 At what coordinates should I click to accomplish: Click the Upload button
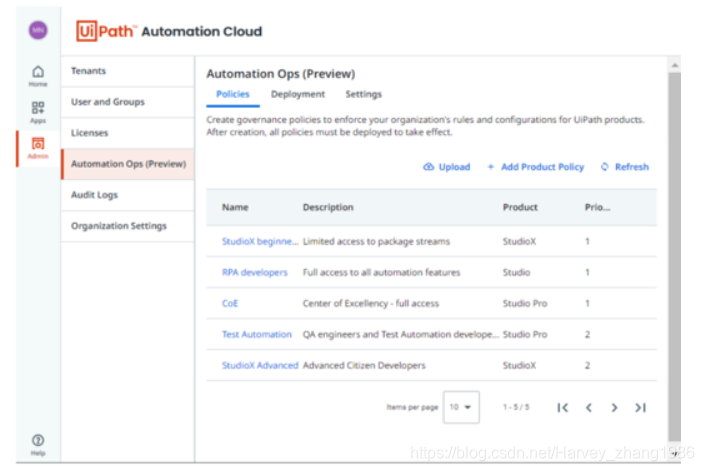446,167
